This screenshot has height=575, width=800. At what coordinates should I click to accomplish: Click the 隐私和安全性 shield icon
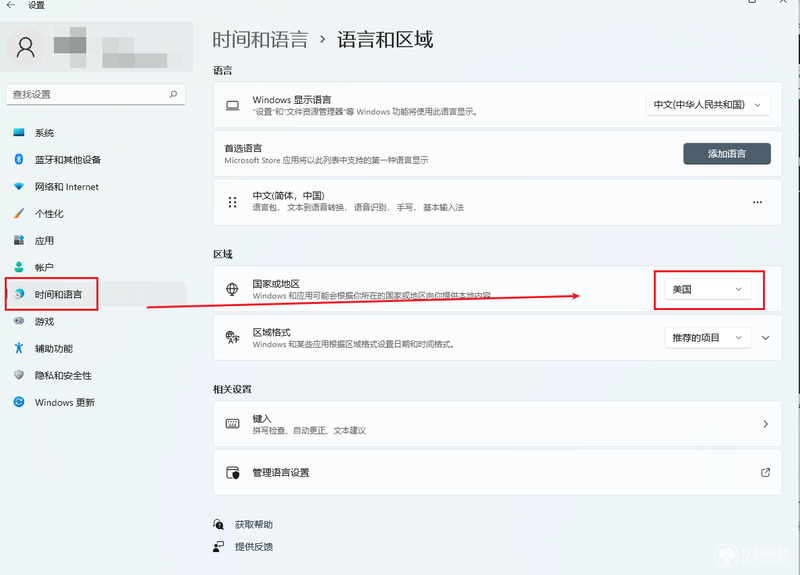pos(19,375)
